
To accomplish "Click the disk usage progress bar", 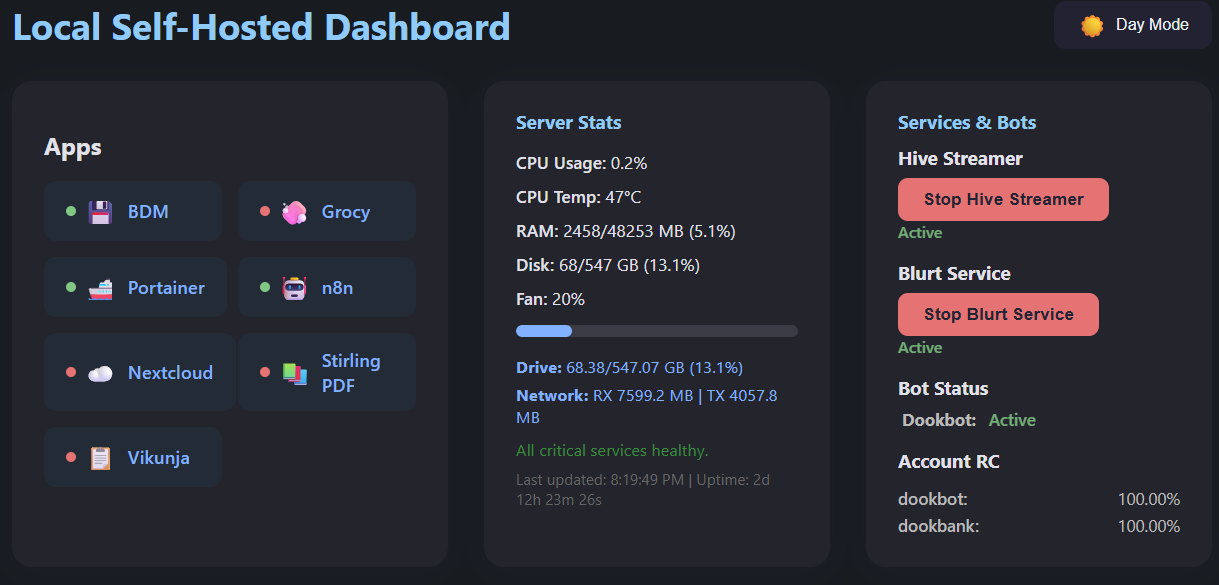I will pos(656,331).
